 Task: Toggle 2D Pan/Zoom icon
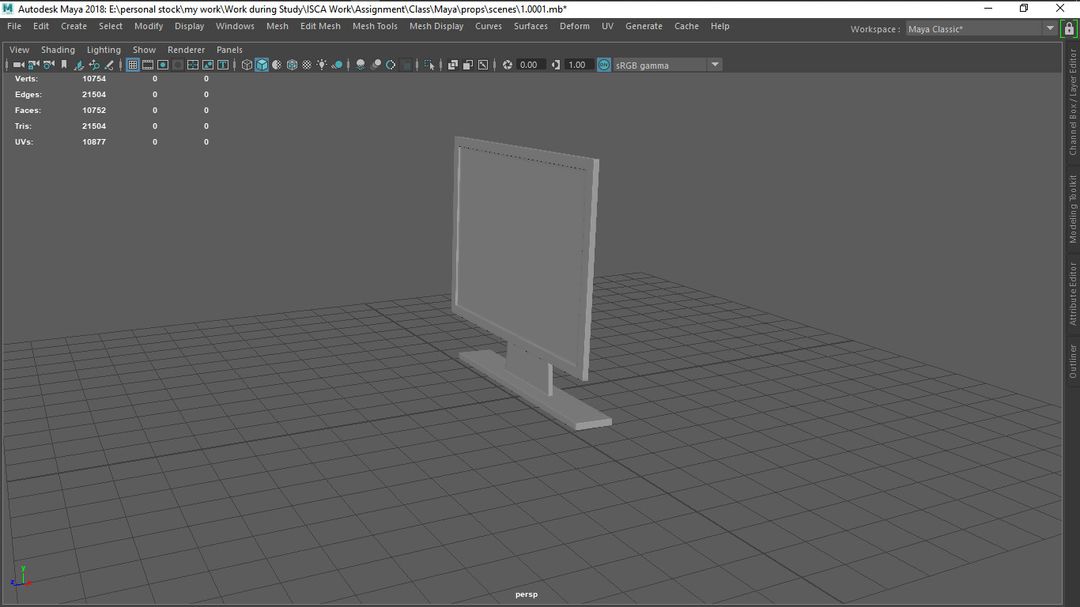click(x=94, y=65)
